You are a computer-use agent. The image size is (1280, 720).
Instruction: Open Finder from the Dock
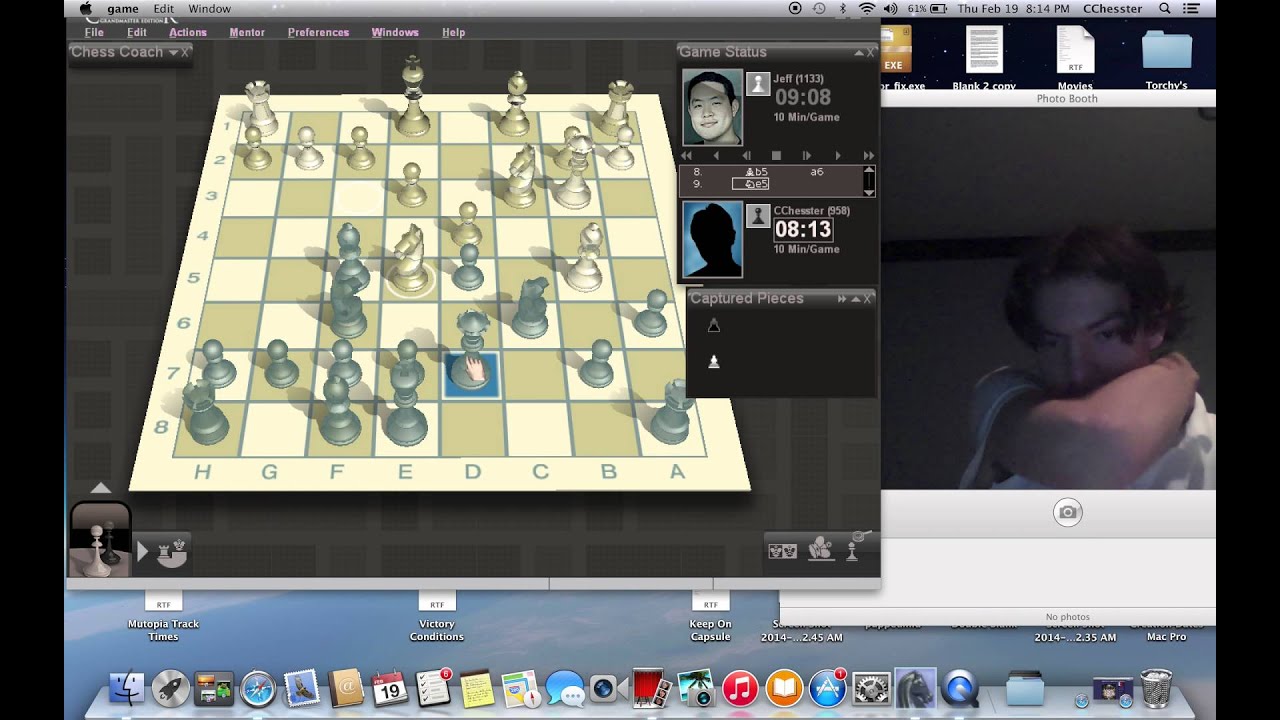tap(126, 689)
